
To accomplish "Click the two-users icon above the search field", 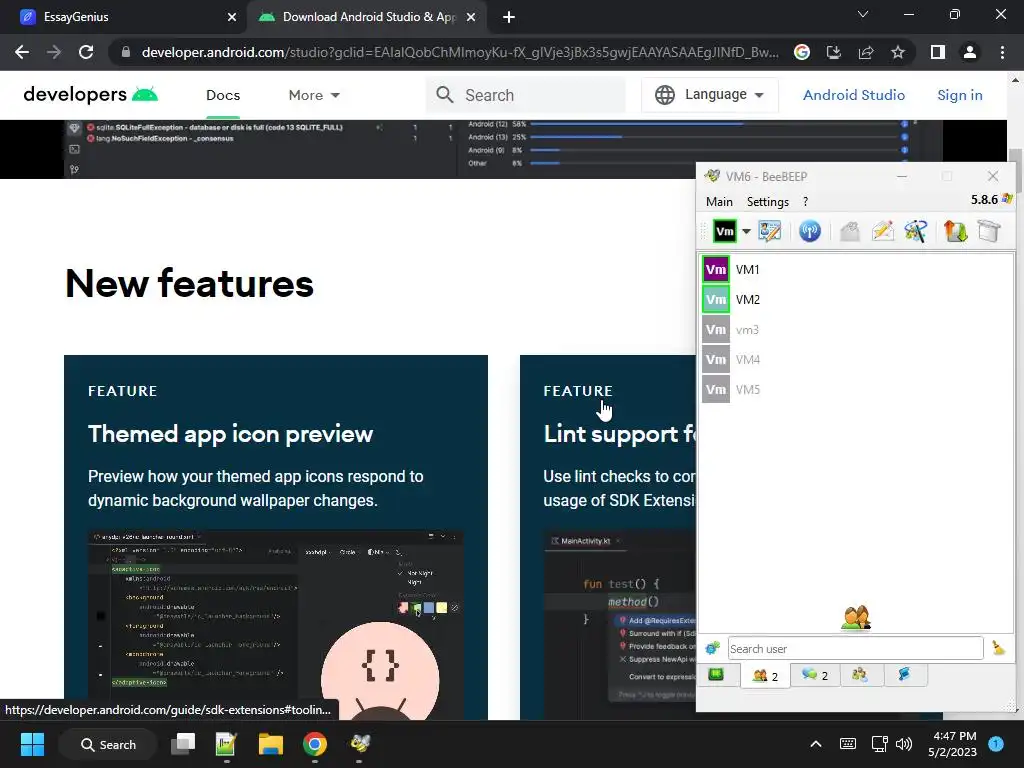I will [x=856, y=617].
